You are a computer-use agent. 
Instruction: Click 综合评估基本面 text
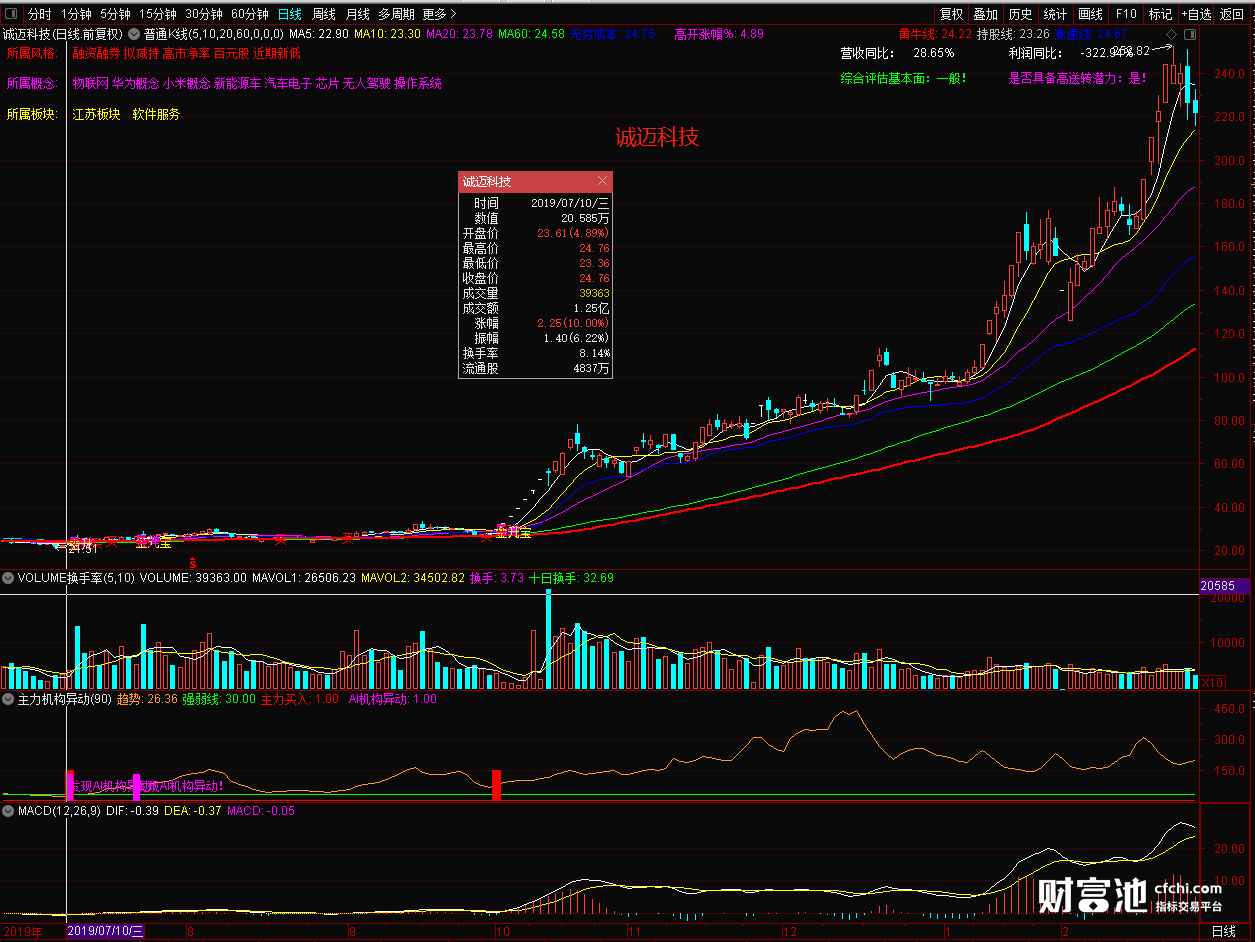tap(904, 77)
